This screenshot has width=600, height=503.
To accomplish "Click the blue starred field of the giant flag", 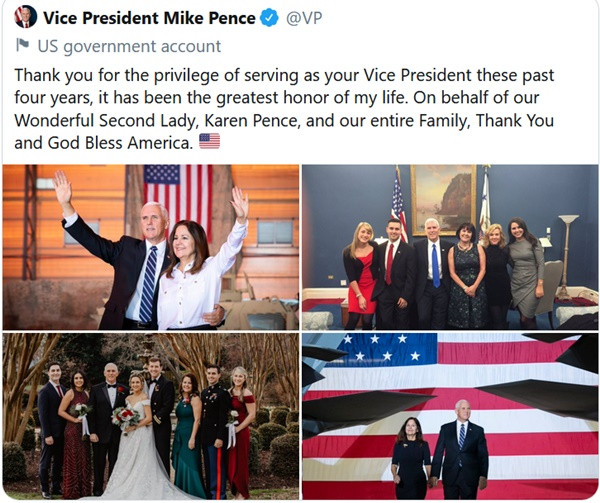I will click(378, 349).
